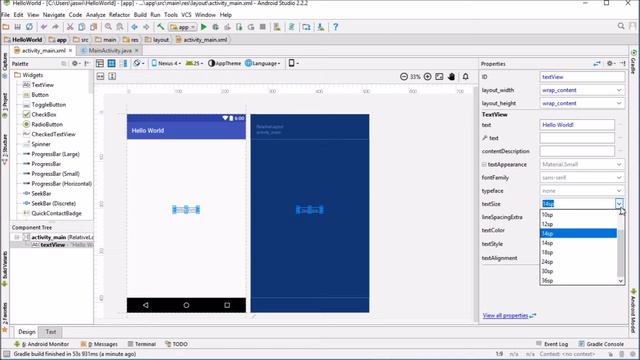This screenshot has width=640, height=360.
Task: Open the Refactor menu
Action: tap(119, 15)
